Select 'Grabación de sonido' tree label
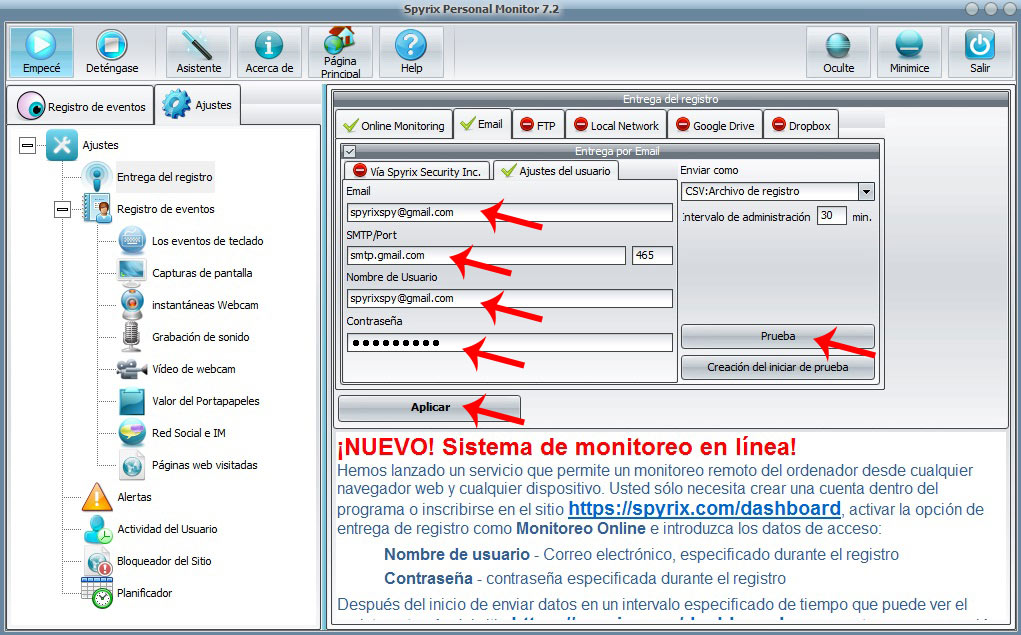1021x635 pixels. tap(201, 337)
